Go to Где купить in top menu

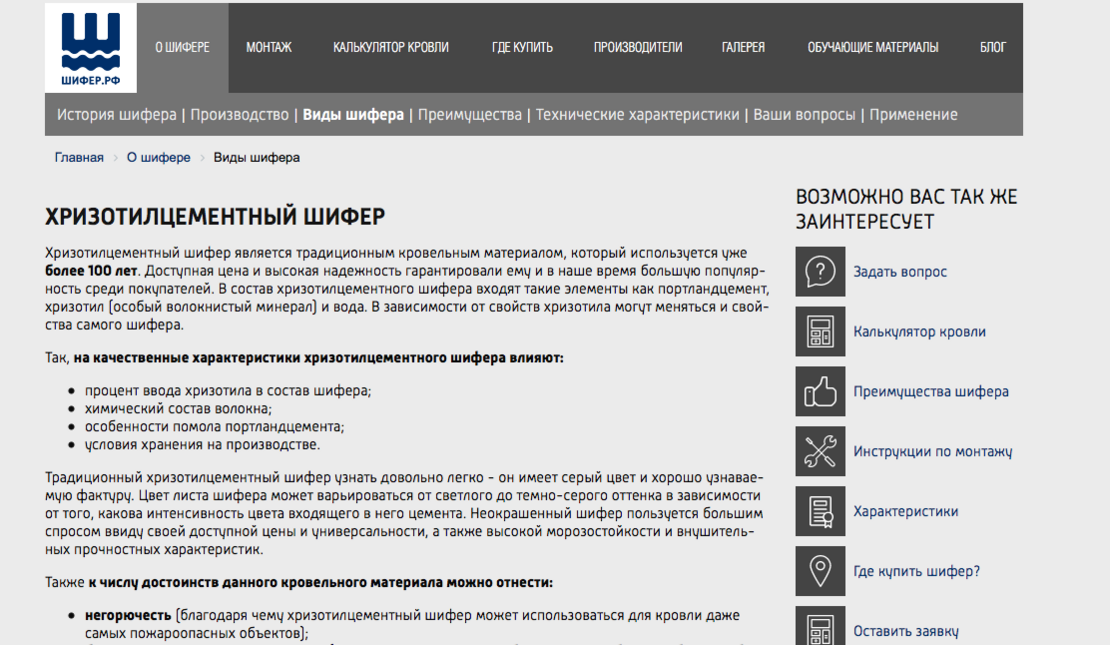coord(522,47)
